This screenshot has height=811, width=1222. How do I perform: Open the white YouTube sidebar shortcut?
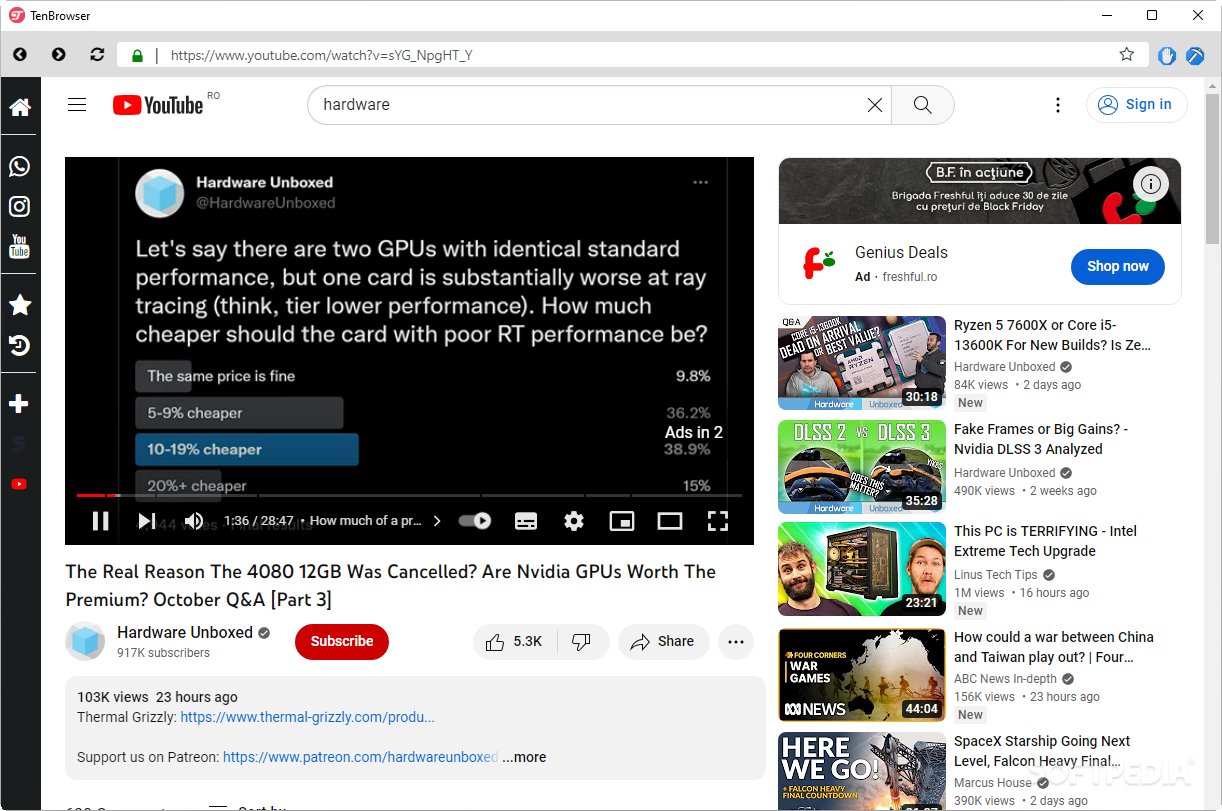[x=20, y=246]
